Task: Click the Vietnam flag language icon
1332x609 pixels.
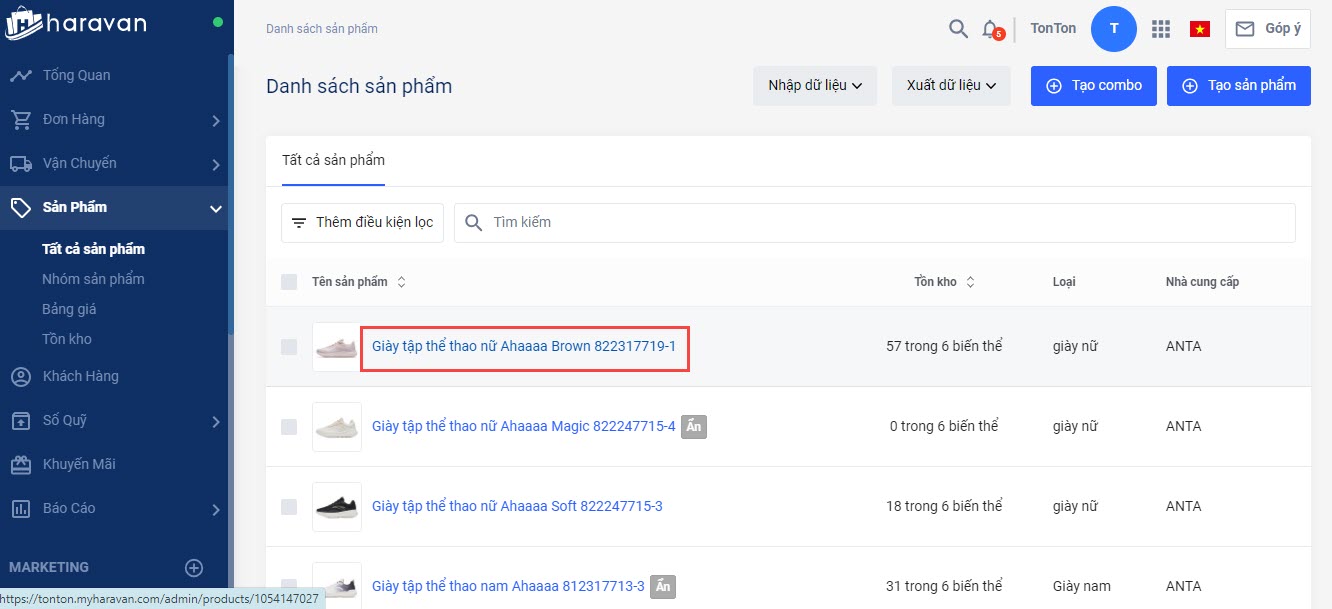Action: tap(1200, 29)
